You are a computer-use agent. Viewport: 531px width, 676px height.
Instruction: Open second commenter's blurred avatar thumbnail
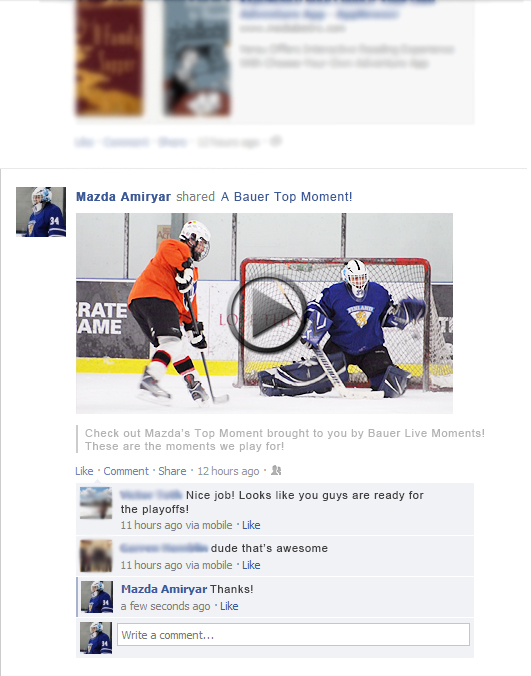(x=96, y=556)
